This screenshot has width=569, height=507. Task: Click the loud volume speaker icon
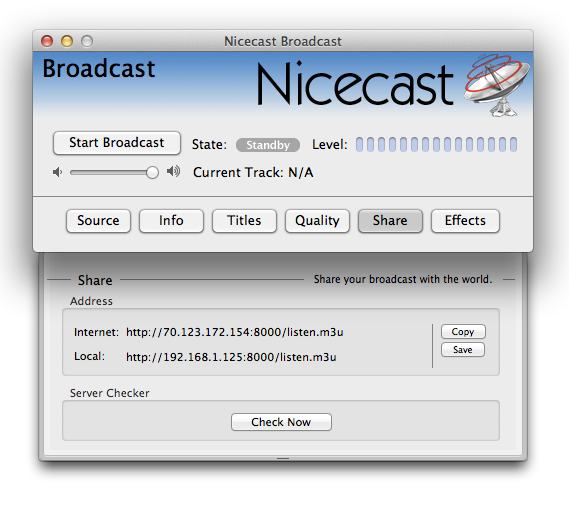(173, 171)
